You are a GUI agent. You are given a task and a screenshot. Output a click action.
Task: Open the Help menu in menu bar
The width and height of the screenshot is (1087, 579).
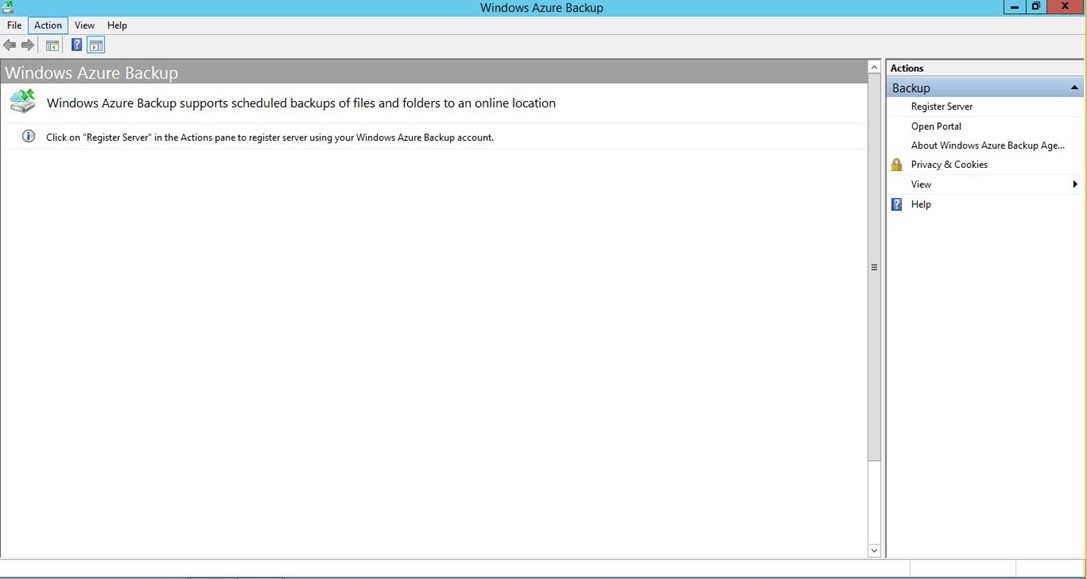(117, 25)
